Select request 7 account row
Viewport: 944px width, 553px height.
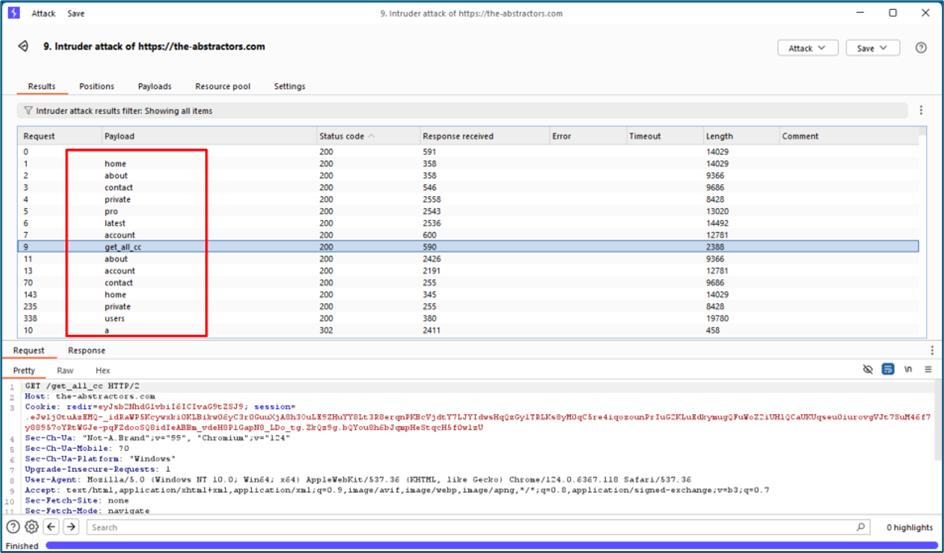468,235
